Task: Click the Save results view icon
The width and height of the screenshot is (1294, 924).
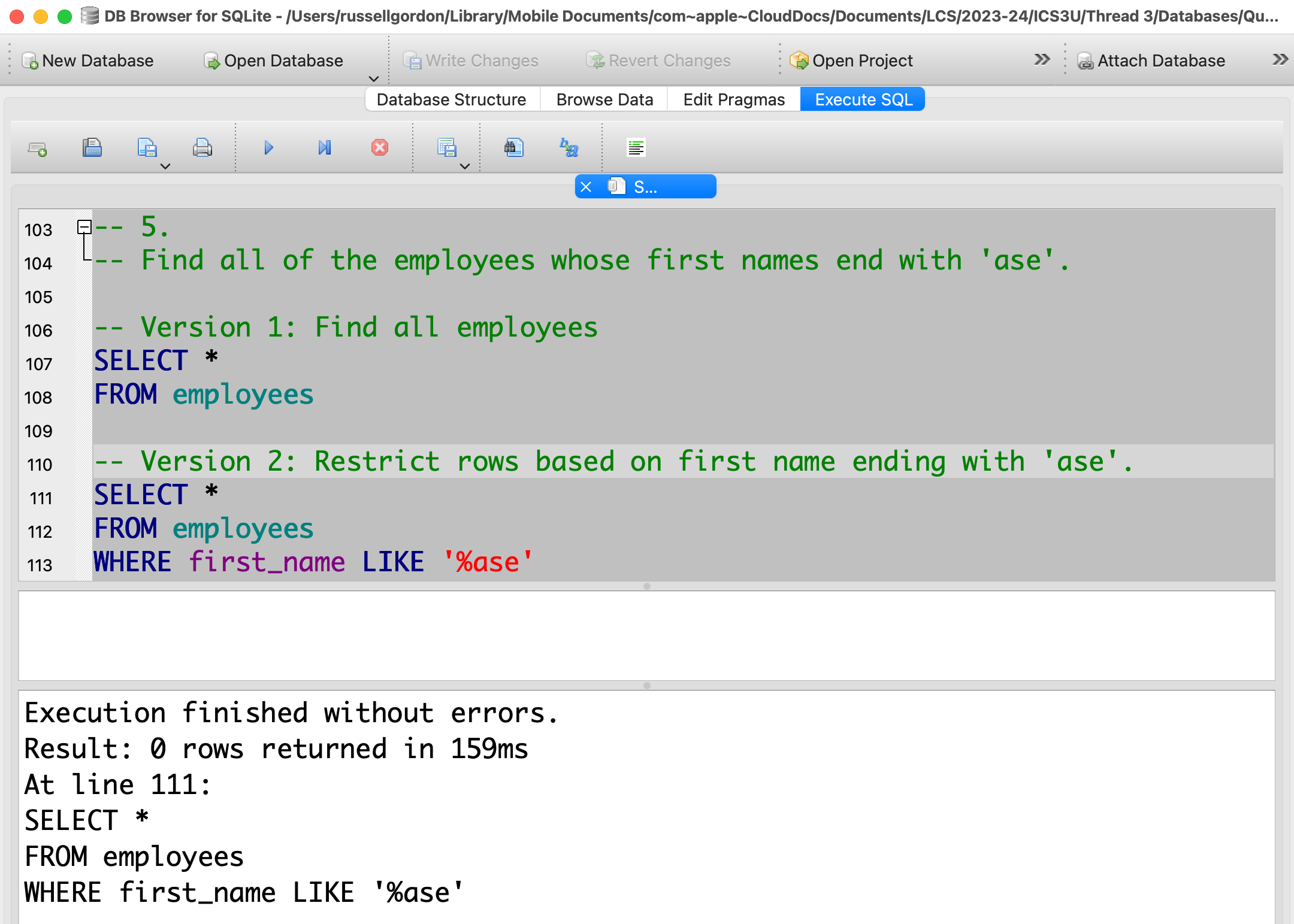Action: click(x=446, y=148)
